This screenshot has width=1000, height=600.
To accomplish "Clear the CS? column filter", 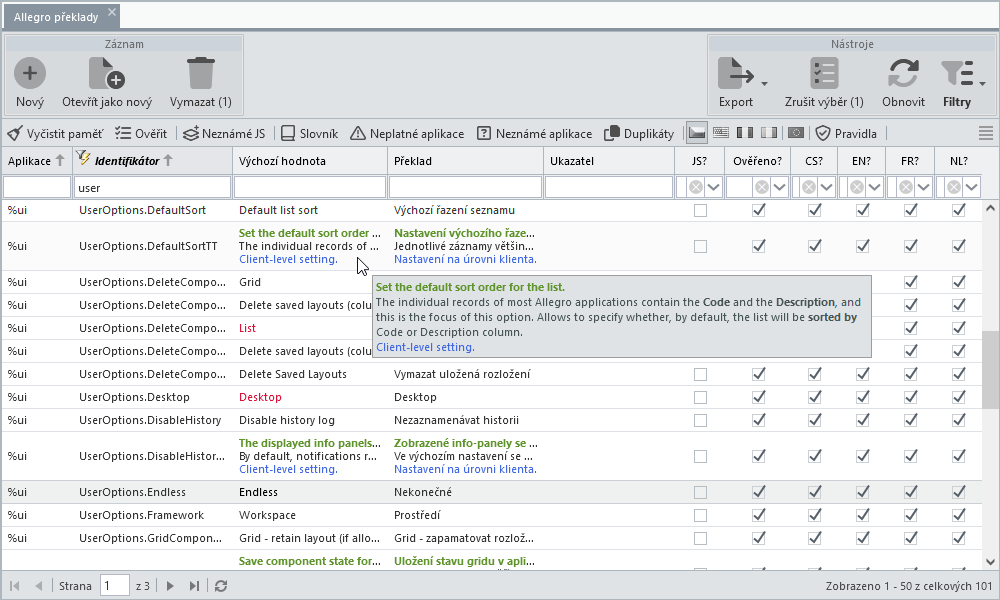I will [x=809, y=187].
